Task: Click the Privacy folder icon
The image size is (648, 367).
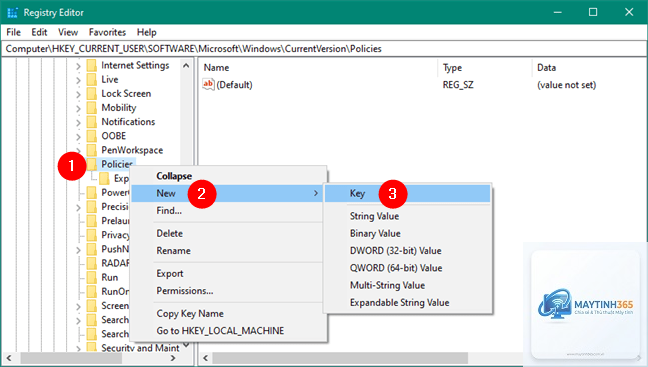Action: (x=92, y=235)
